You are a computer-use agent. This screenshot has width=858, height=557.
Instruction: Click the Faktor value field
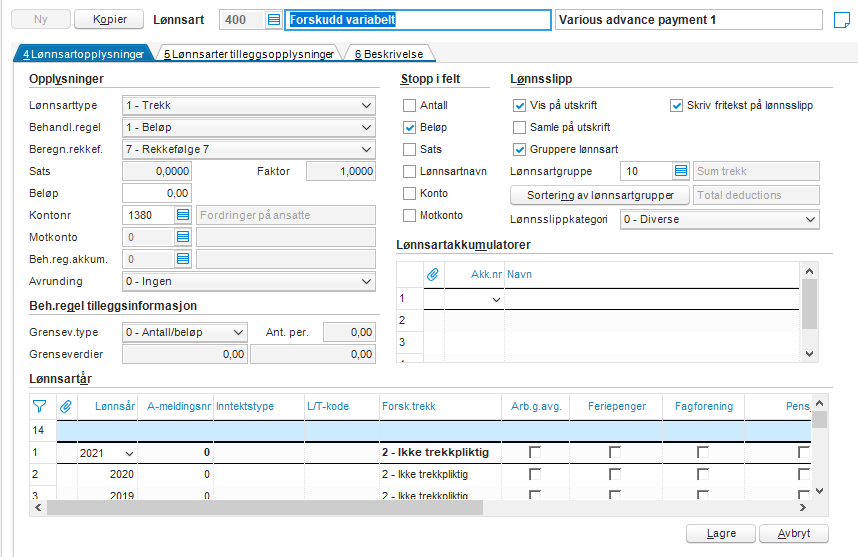pos(340,171)
